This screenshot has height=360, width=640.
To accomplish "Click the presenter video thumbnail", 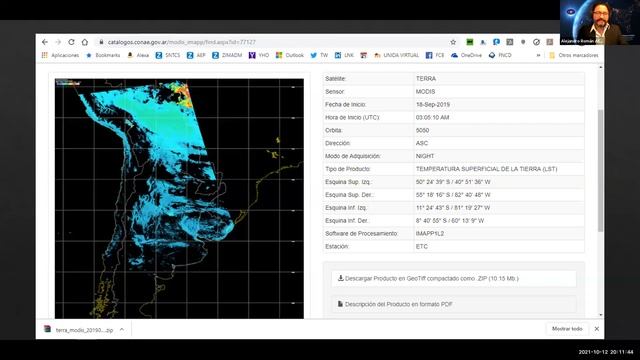I will [x=600, y=22].
